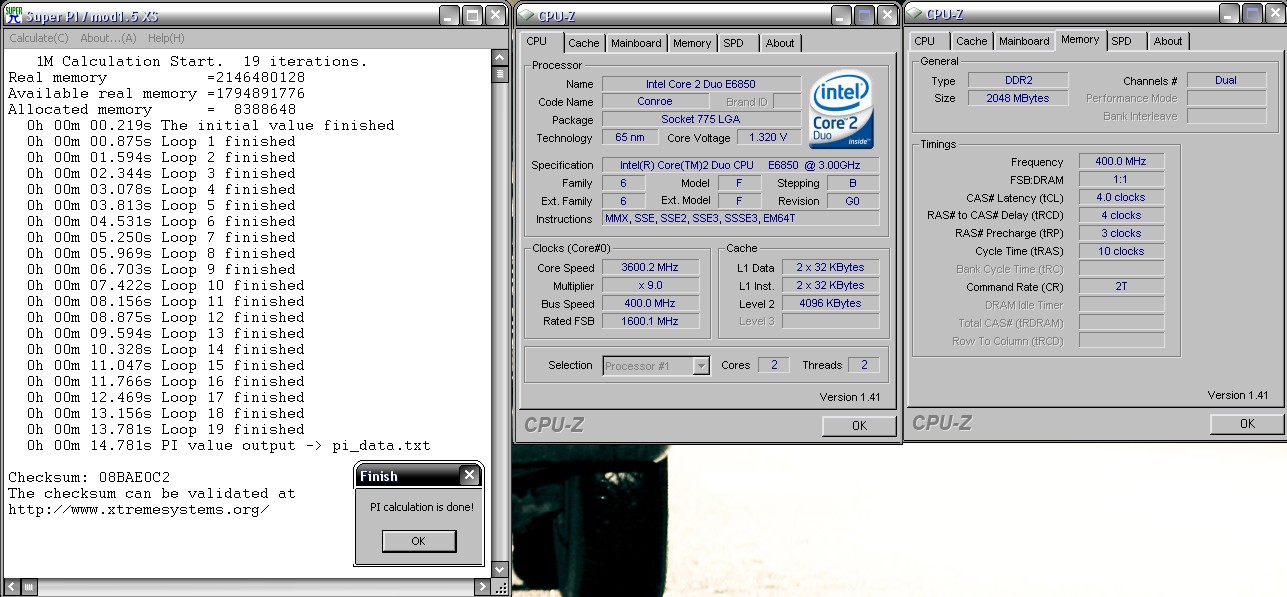
Task: Click the Multiplier value x 9.0
Action: (x=650, y=286)
